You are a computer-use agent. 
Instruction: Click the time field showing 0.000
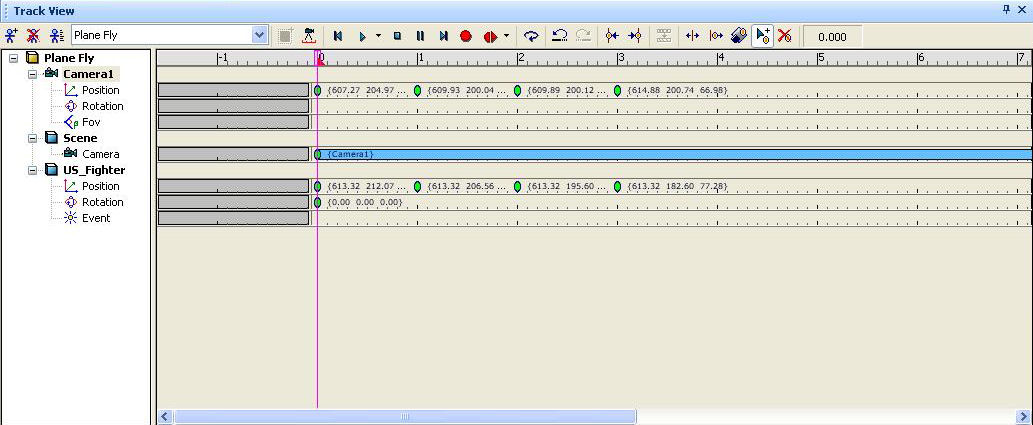pyautogui.click(x=832, y=37)
